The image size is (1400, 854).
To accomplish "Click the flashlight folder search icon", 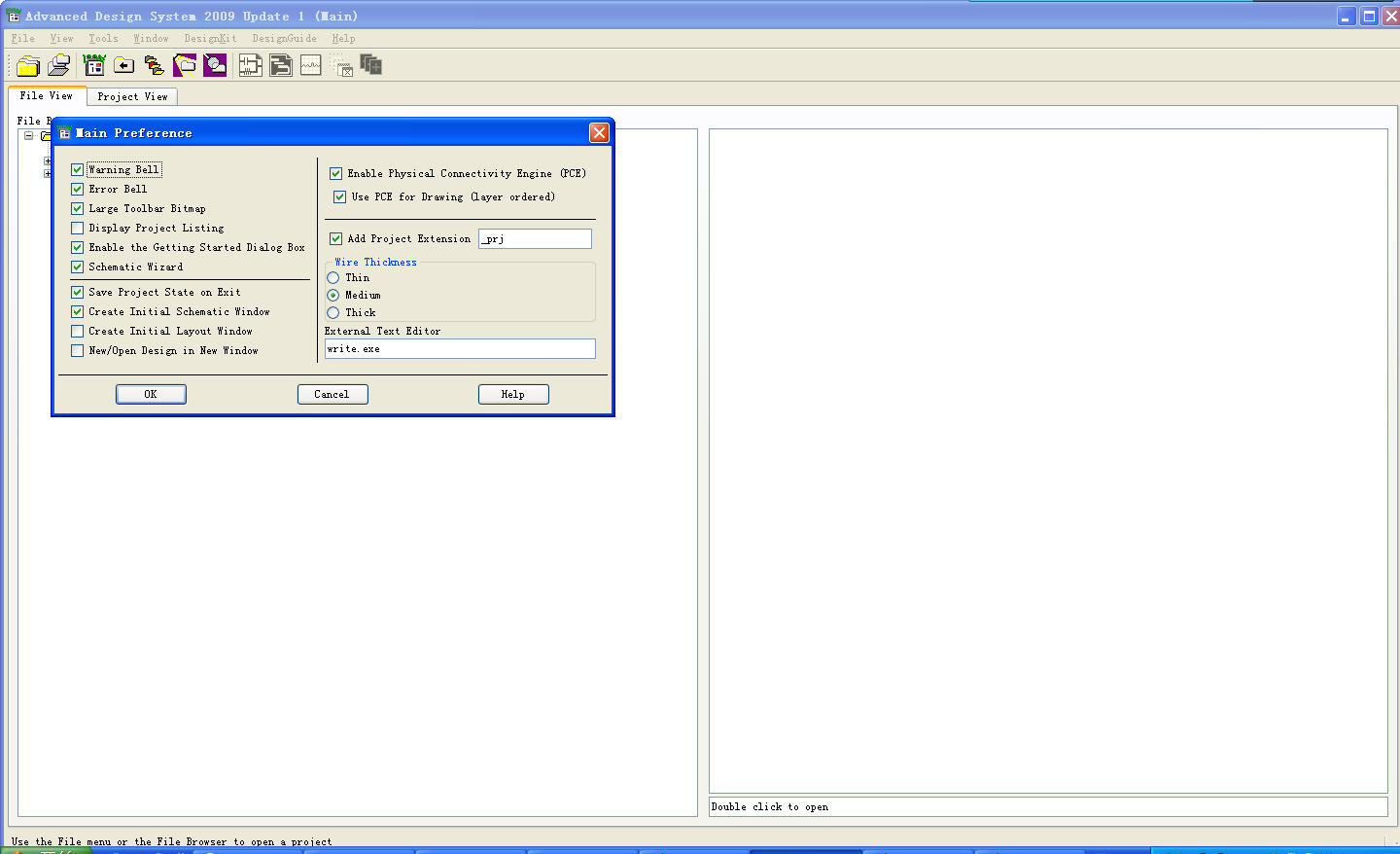I will 185,65.
